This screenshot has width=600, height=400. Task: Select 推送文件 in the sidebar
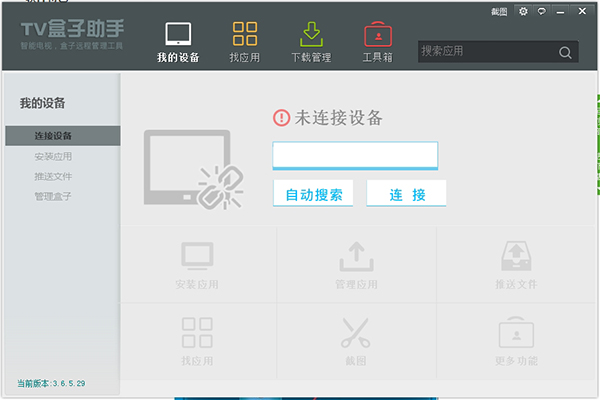click(x=53, y=176)
